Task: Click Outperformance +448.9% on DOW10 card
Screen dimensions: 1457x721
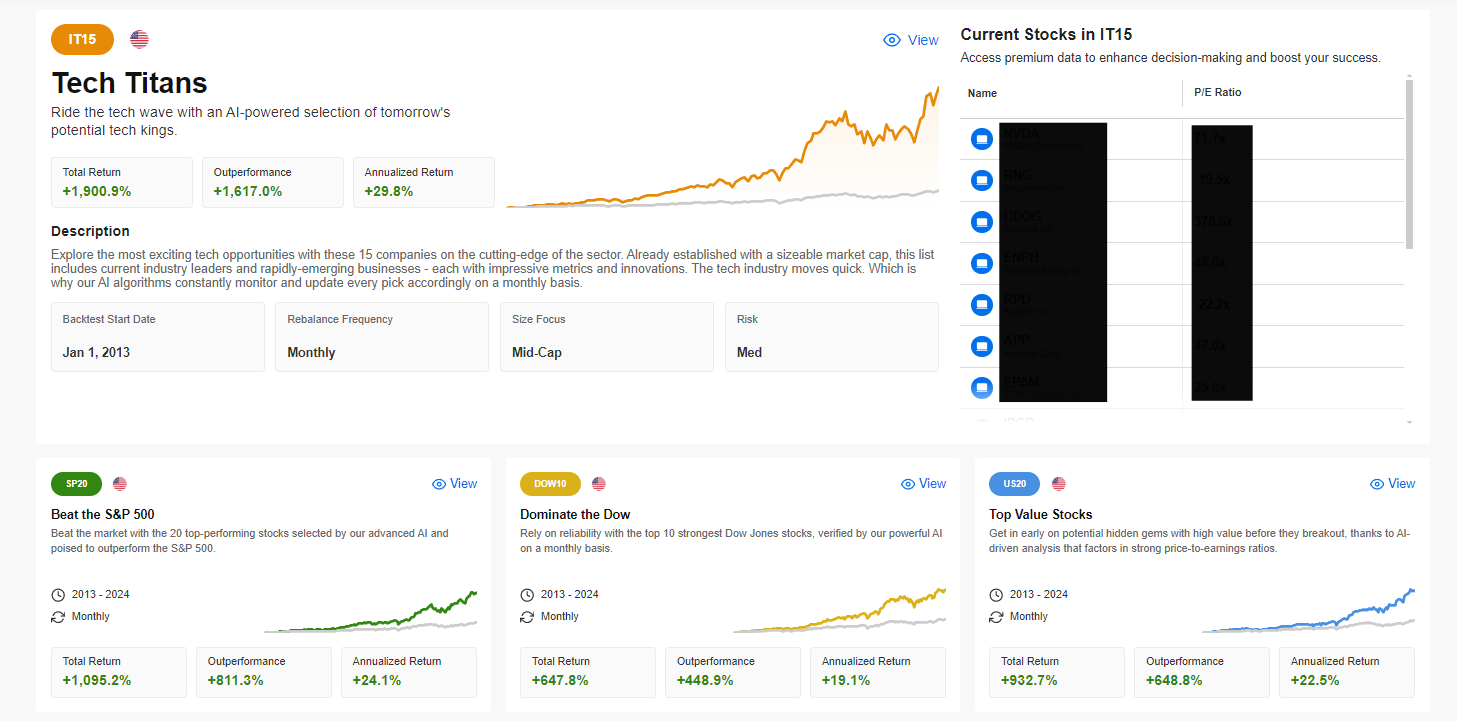Action: coord(733,672)
